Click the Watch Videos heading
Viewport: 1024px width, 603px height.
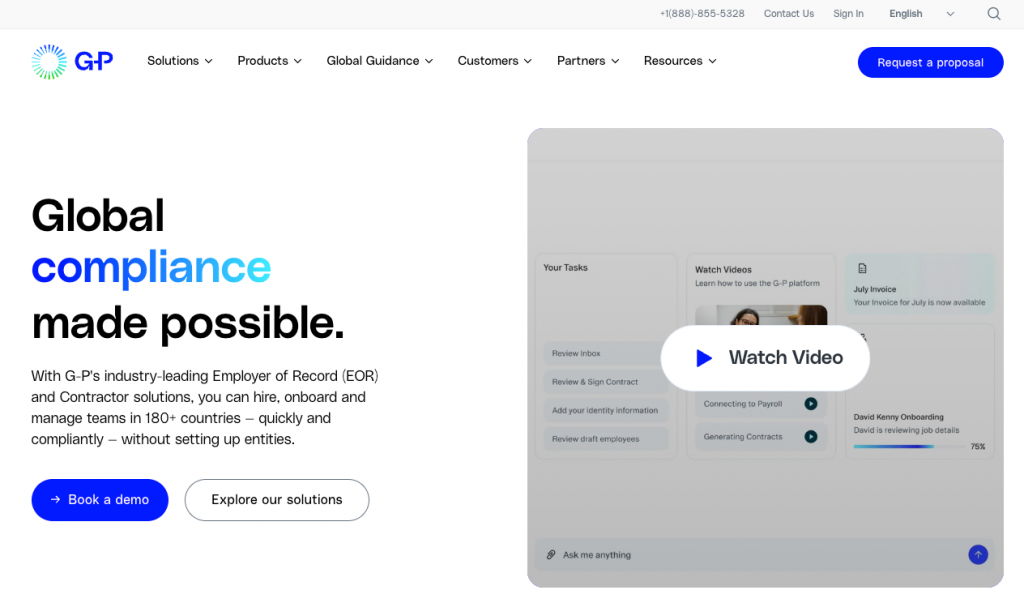(723, 270)
